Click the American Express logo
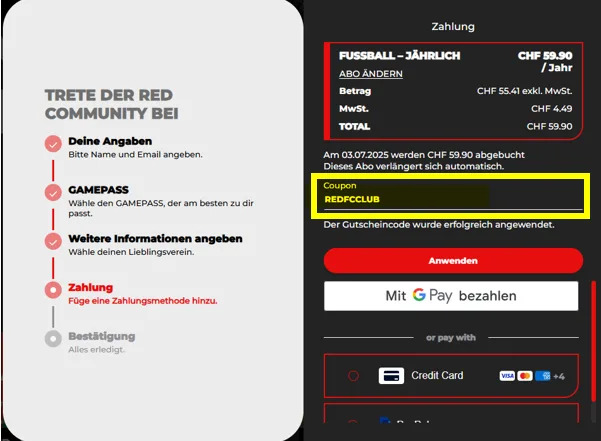The width and height of the screenshot is (601, 441). pyautogui.click(x=543, y=376)
